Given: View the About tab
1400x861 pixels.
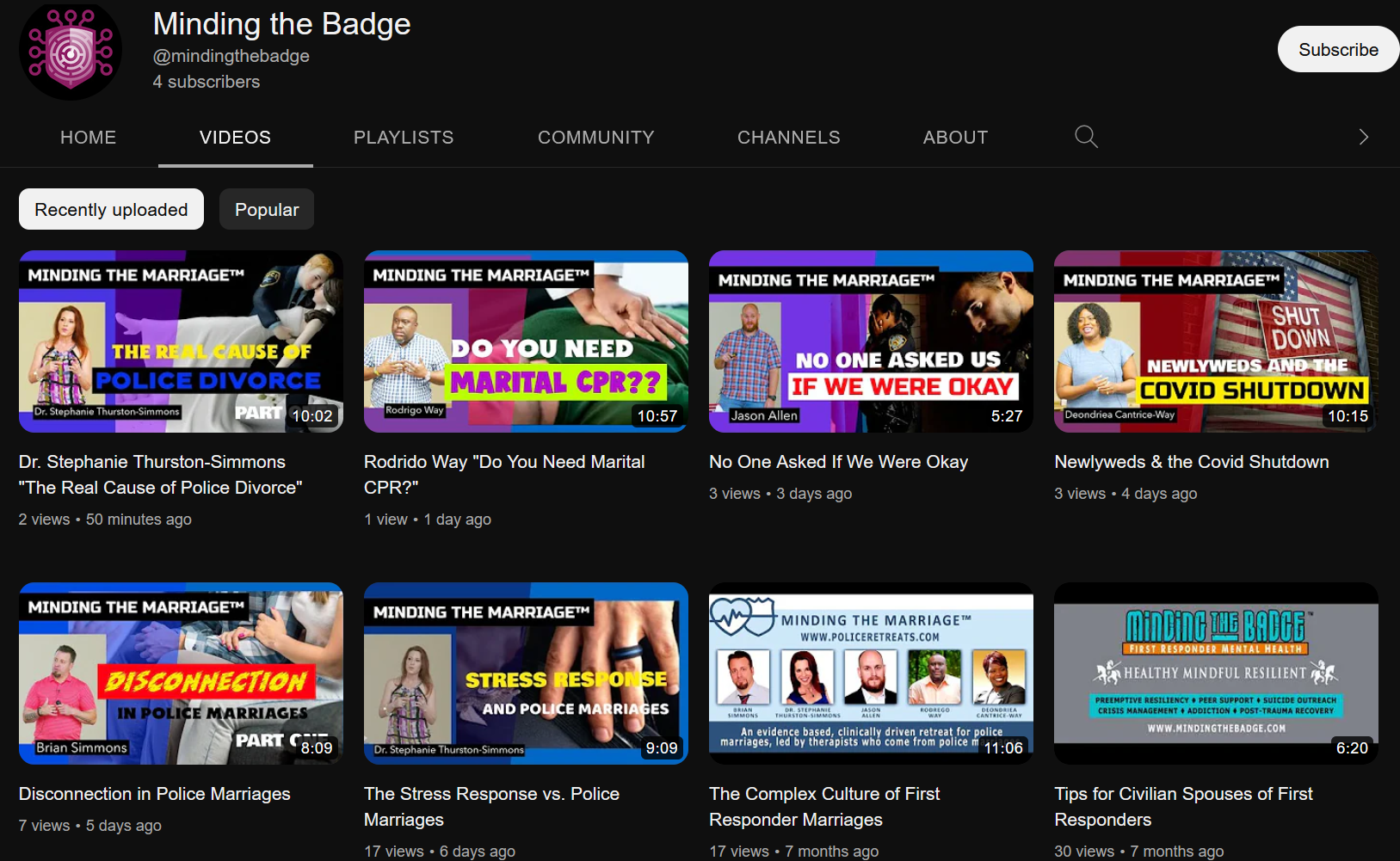Looking at the screenshot, I should point(955,138).
